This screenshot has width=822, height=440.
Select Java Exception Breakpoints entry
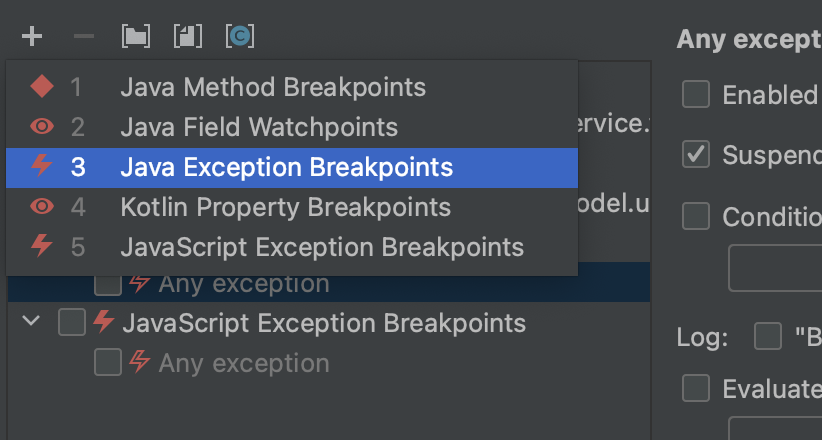pos(286,168)
